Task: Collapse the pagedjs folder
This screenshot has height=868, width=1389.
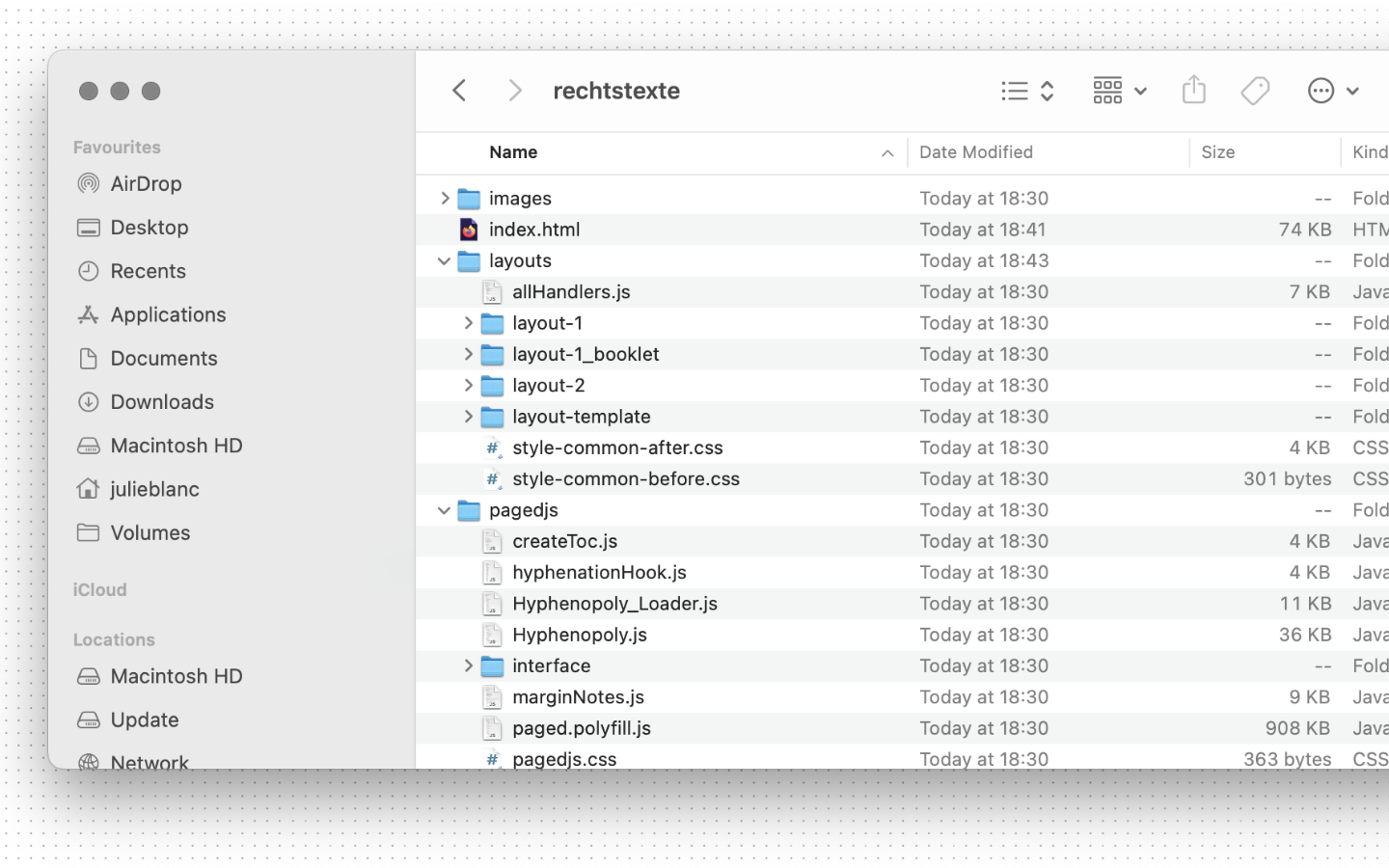Action: pos(444,510)
